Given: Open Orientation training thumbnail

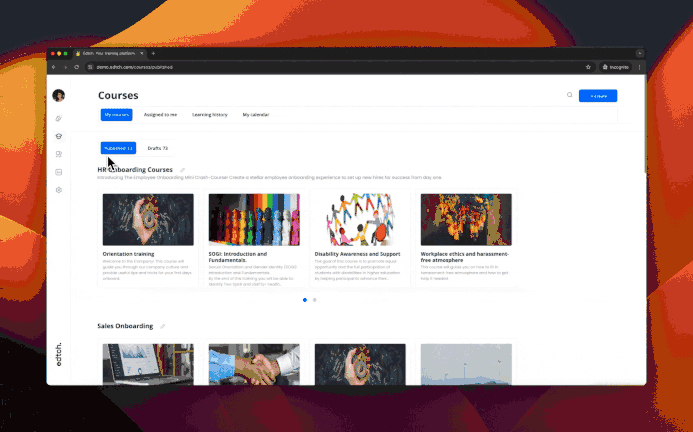Looking at the screenshot, I should pyautogui.click(x=148, y=219).
